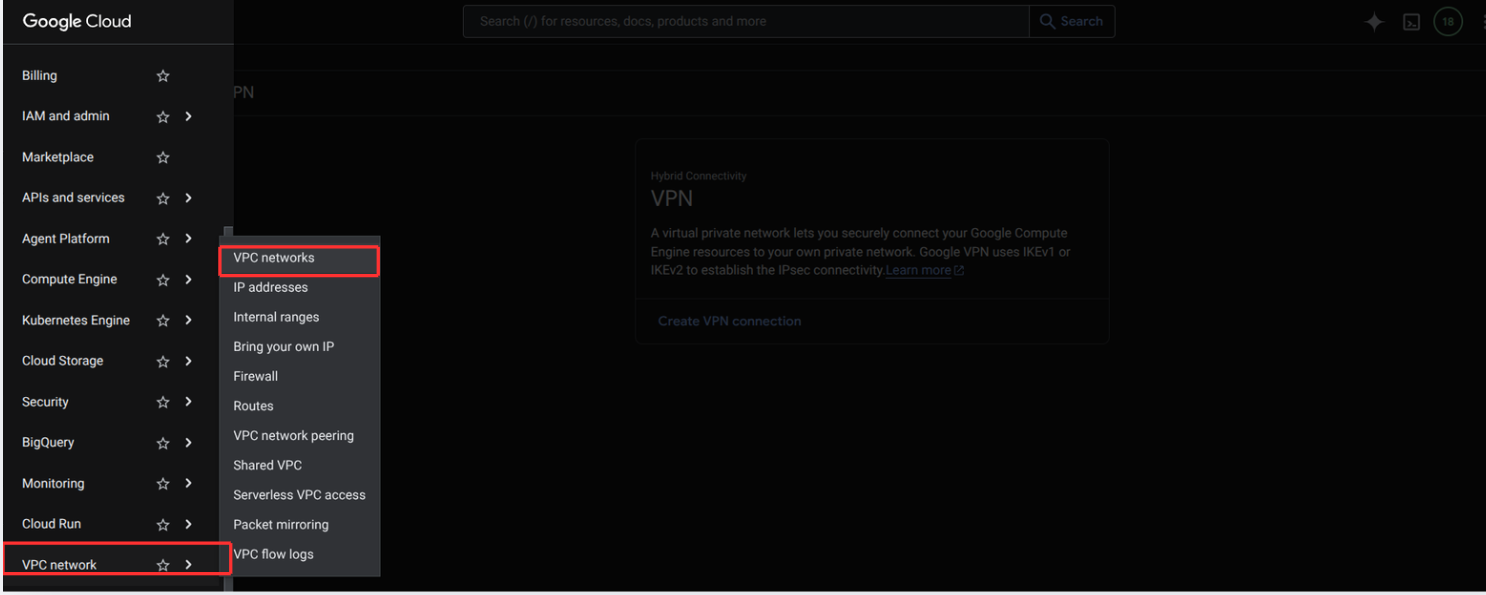This screenshot has height=595, width=1486.
Task: Open Agent Platform submenu chevron
Action: click(x=188, y=239)
